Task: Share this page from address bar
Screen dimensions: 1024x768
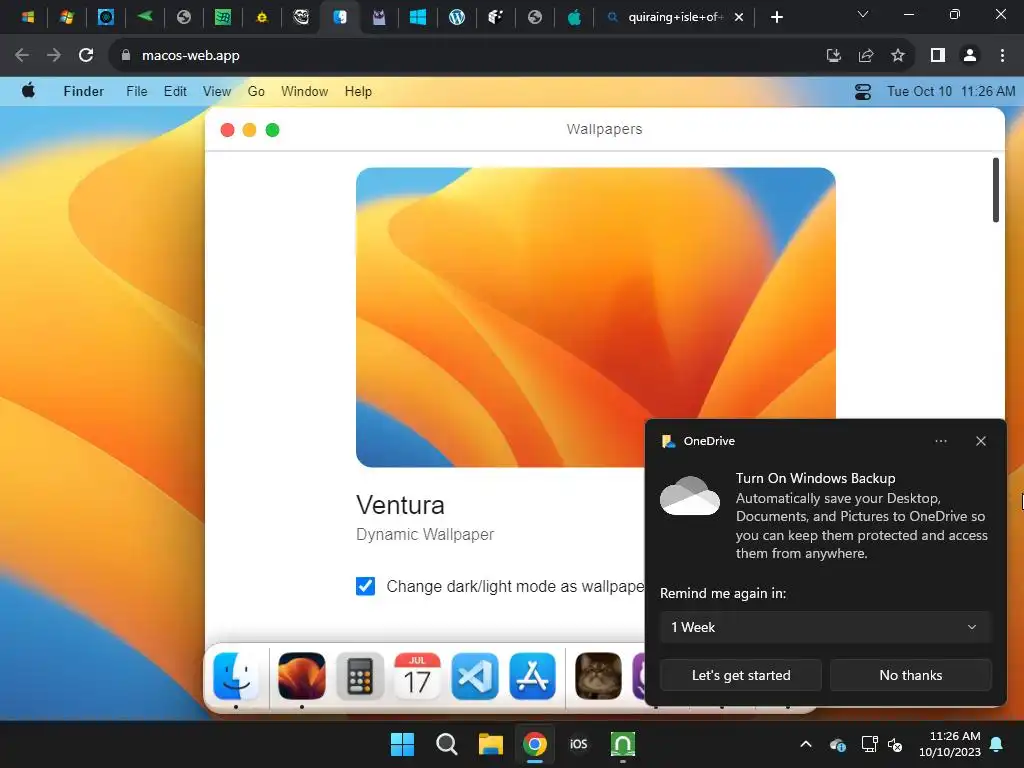Action: 866,56
